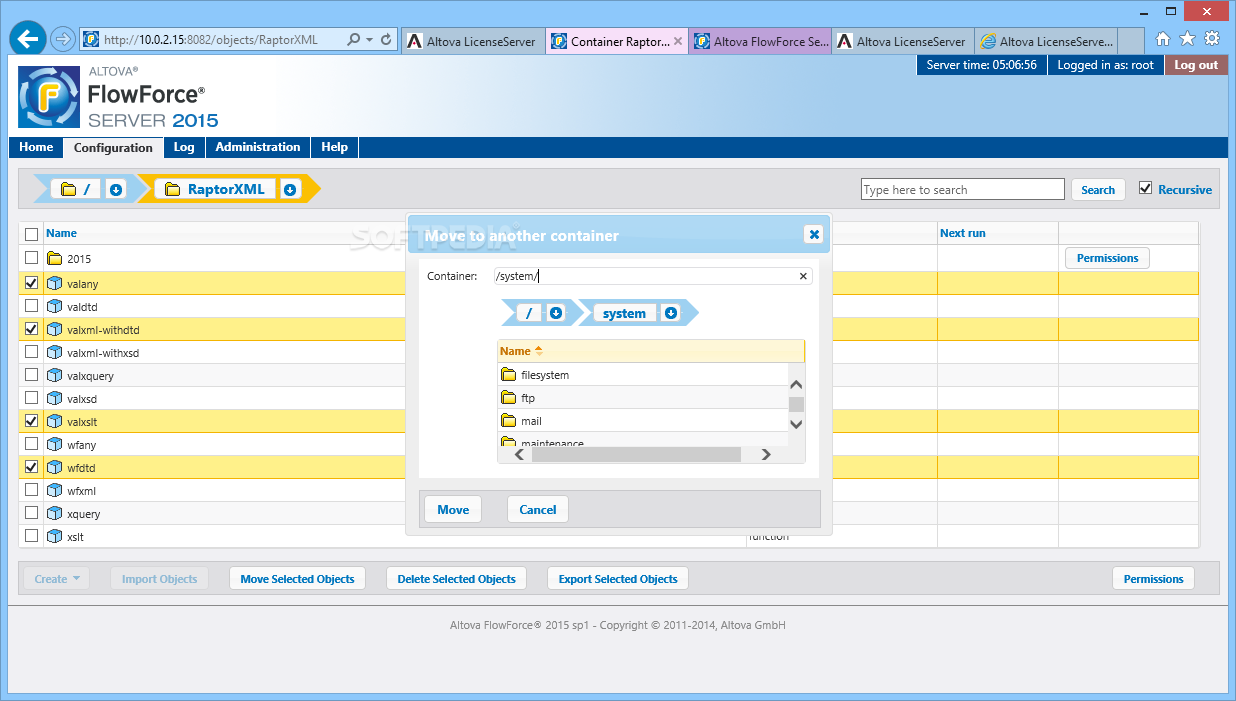1236x701 pixels.
Task: Click the valxquery function cube icon
Action: 55,375
